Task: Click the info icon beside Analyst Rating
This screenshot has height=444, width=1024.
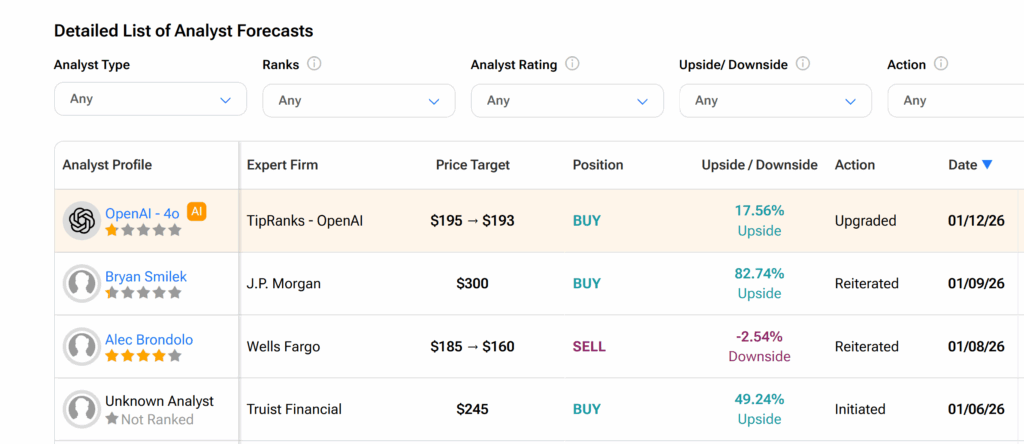Action: 572,64
